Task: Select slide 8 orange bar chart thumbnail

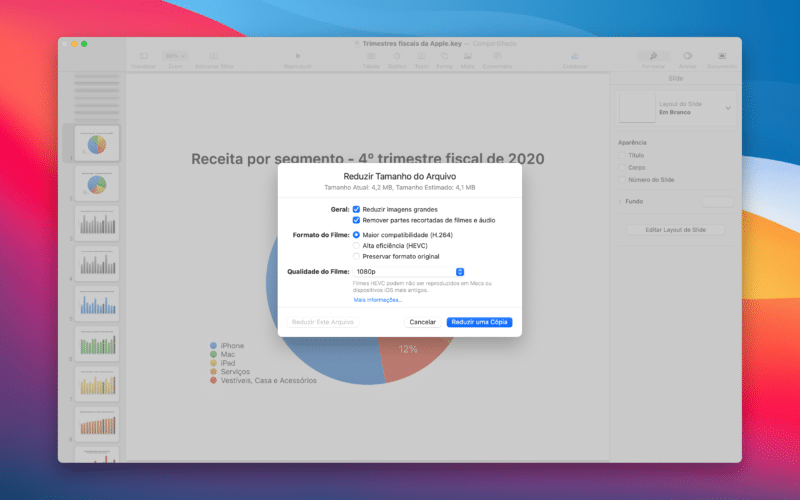Action: click(x=97, y=424)
